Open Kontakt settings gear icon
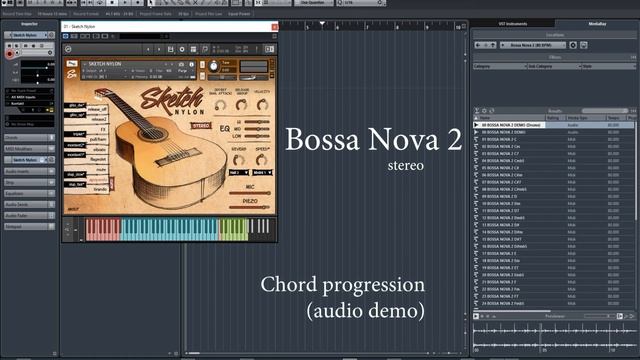Viewport: 640px width, 360px height. 182,49
